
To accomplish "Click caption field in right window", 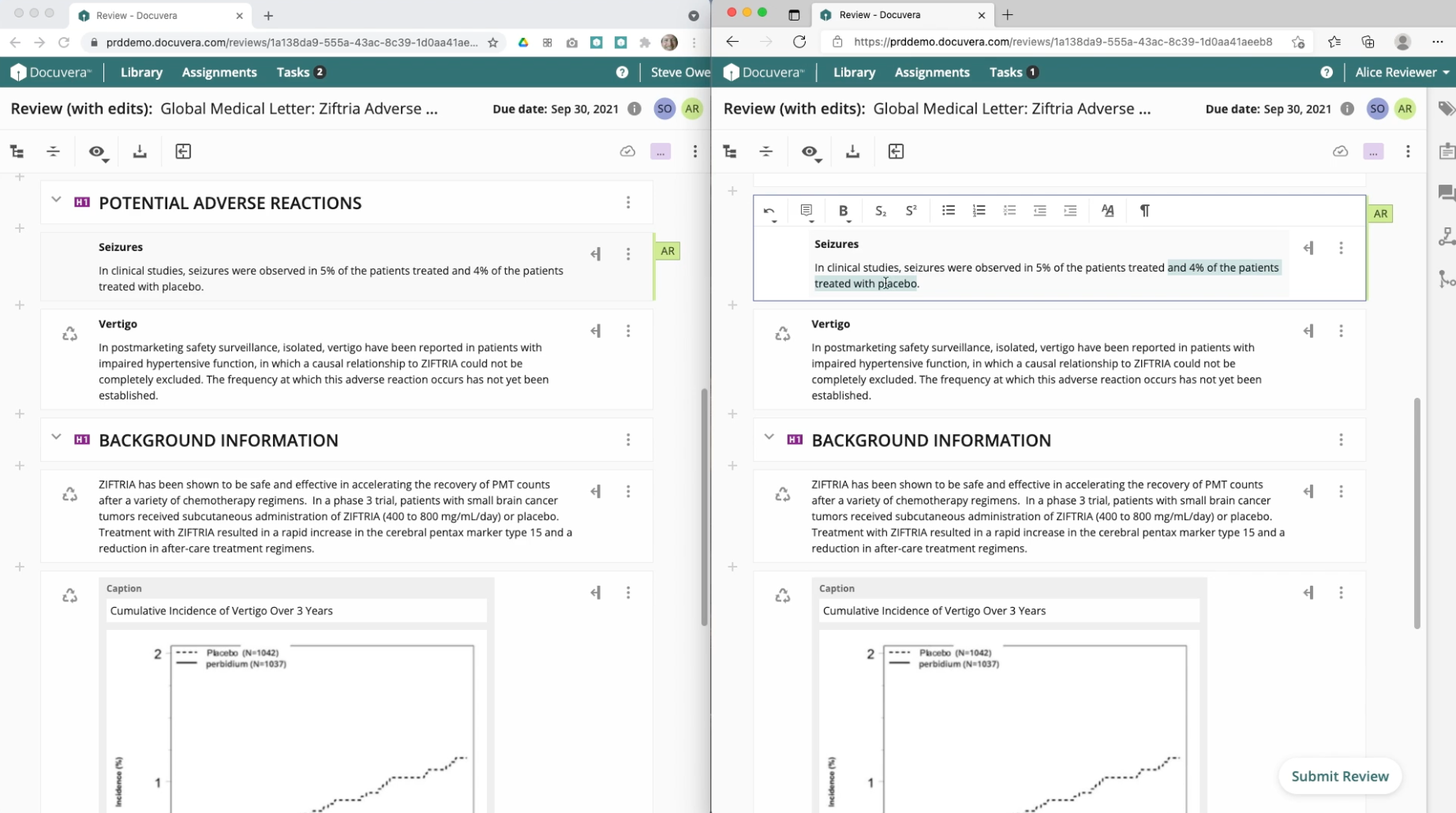I will (1009, 611).
